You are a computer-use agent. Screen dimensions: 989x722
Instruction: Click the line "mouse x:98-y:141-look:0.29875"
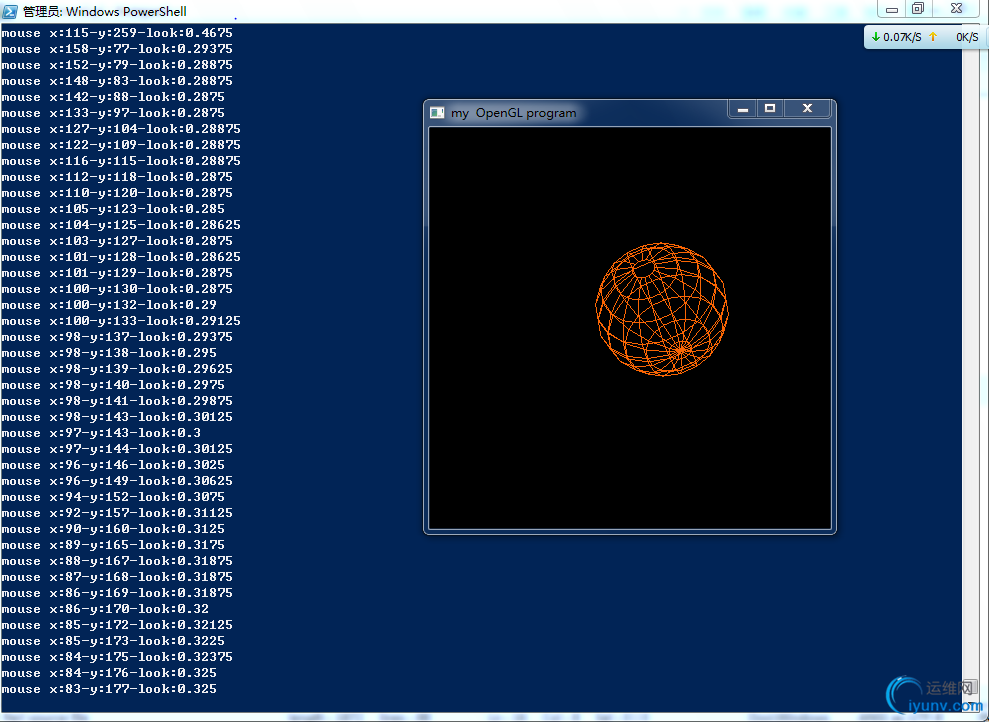[117, 401]
